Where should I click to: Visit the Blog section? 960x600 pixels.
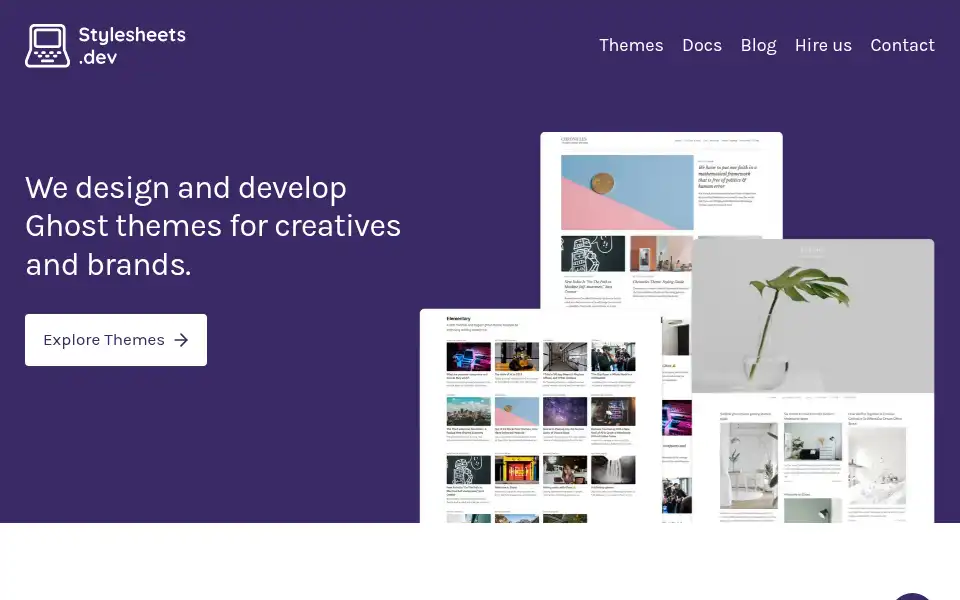758,45
